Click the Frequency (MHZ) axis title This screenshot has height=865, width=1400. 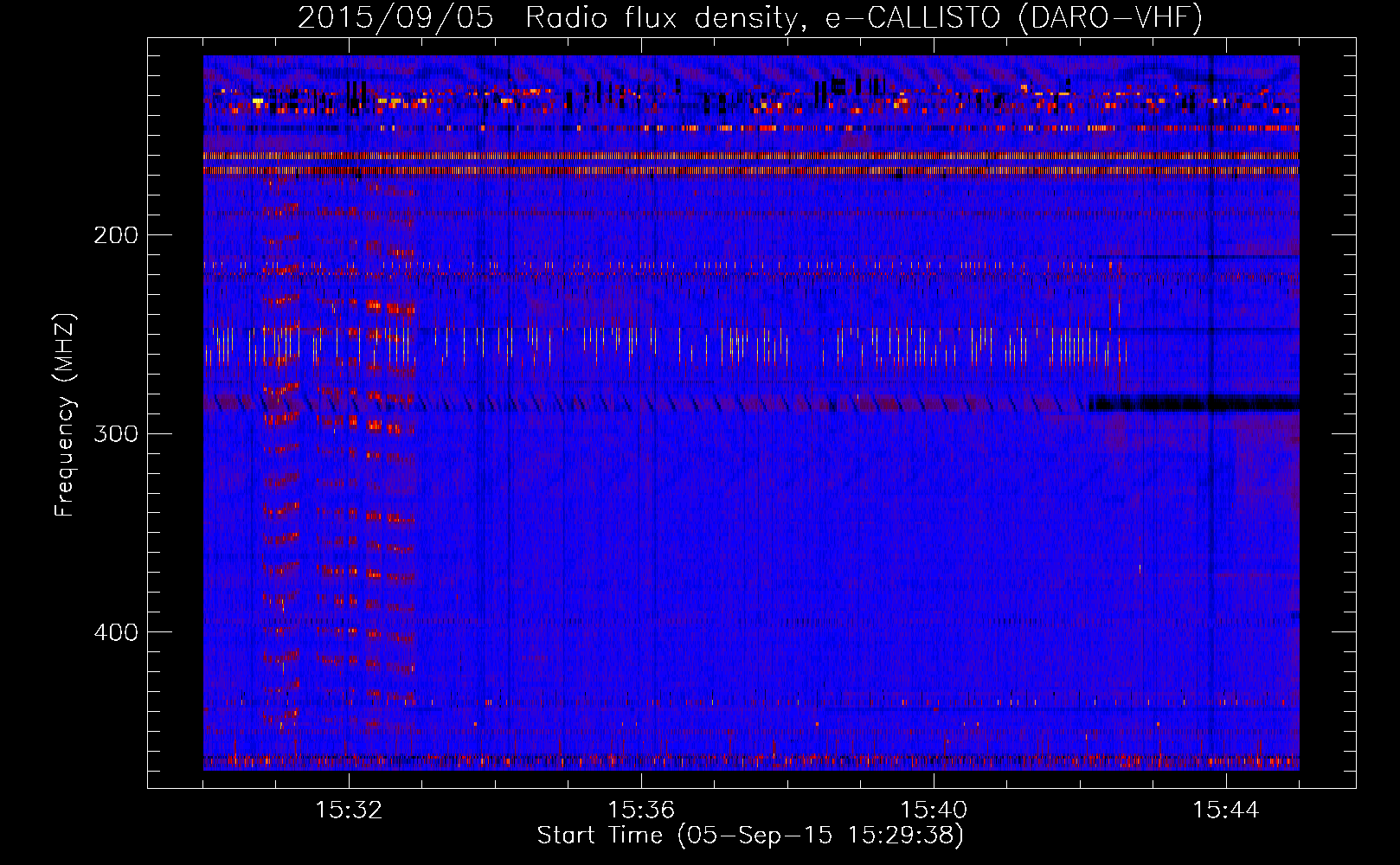click(x=66, y=414)
